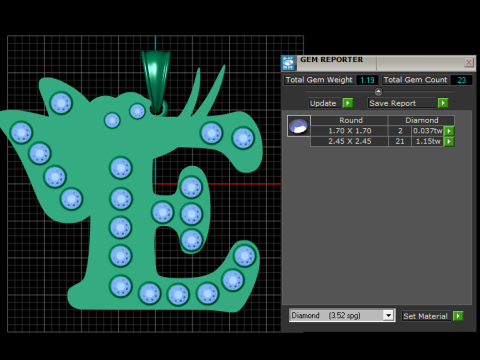Close the Gem Reporter panel

(469, 62)
